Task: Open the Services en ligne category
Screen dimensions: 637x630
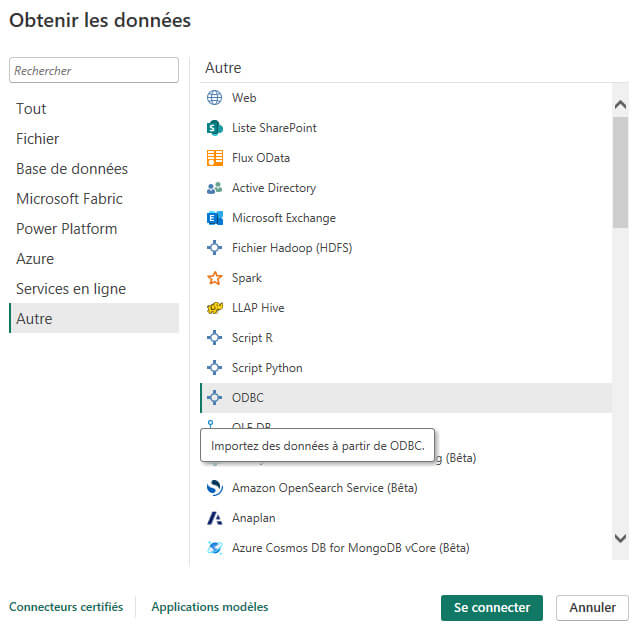Action: (71, 289)
